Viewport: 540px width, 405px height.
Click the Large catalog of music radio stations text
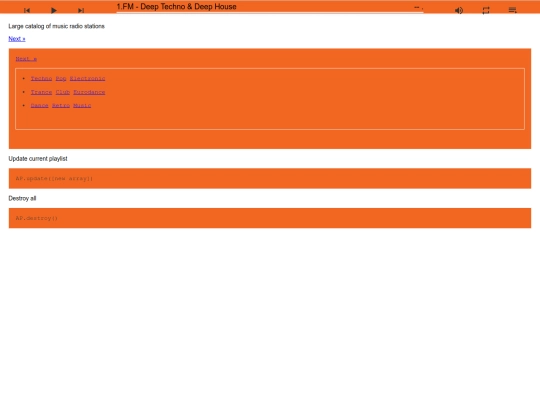coord(57,26)
